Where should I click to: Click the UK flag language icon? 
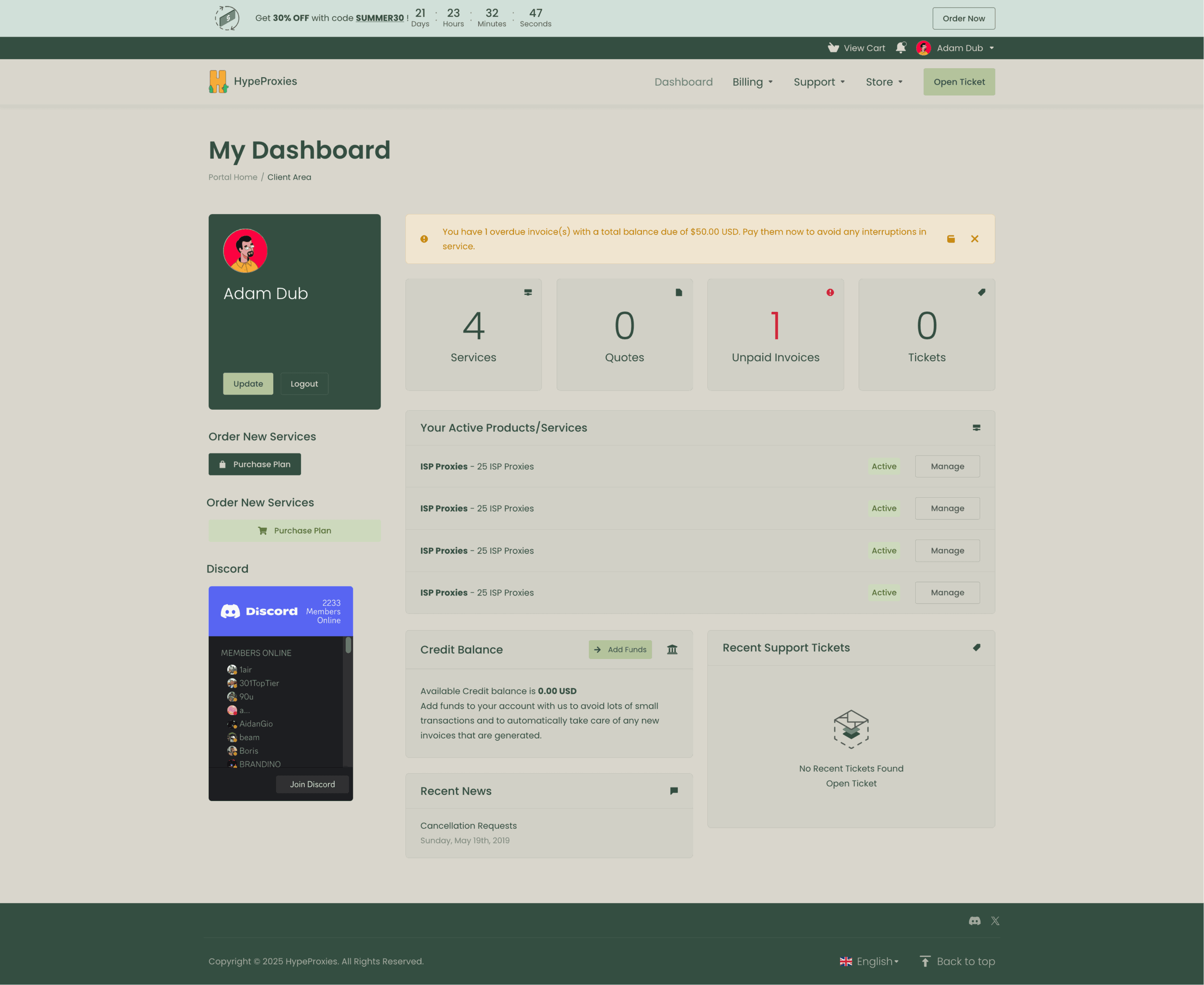coord(846,961)
